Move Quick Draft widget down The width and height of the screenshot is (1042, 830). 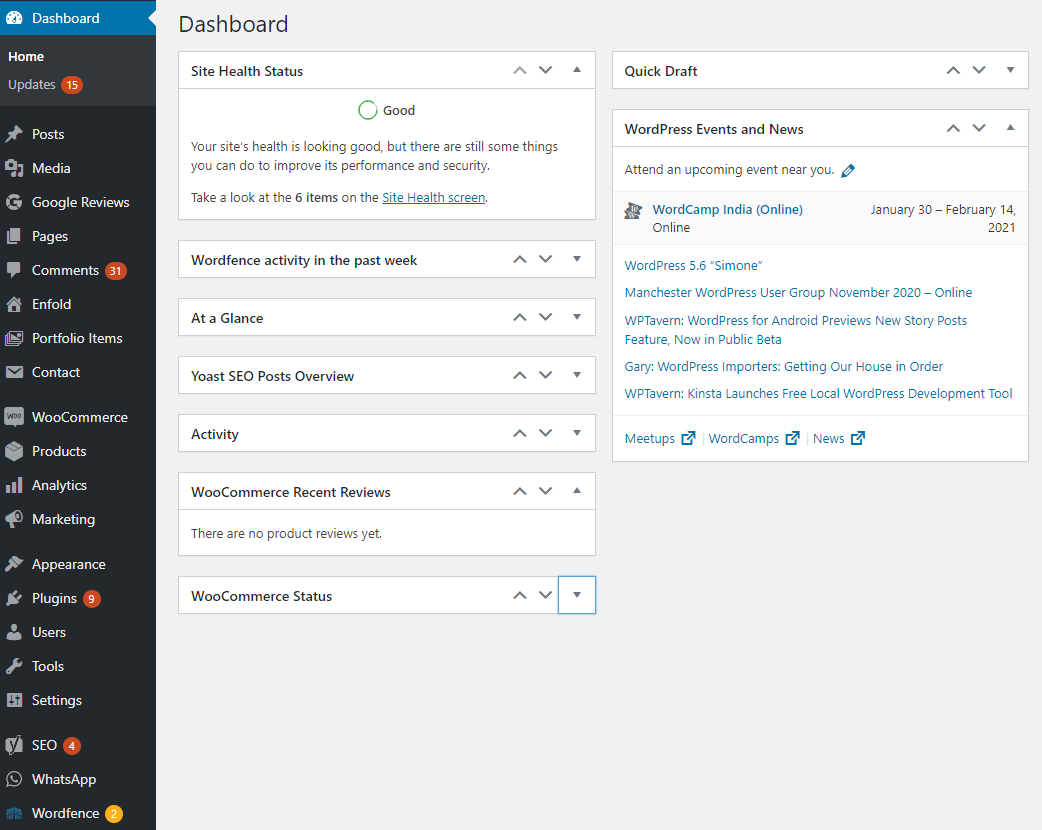[x=979, y=70]
